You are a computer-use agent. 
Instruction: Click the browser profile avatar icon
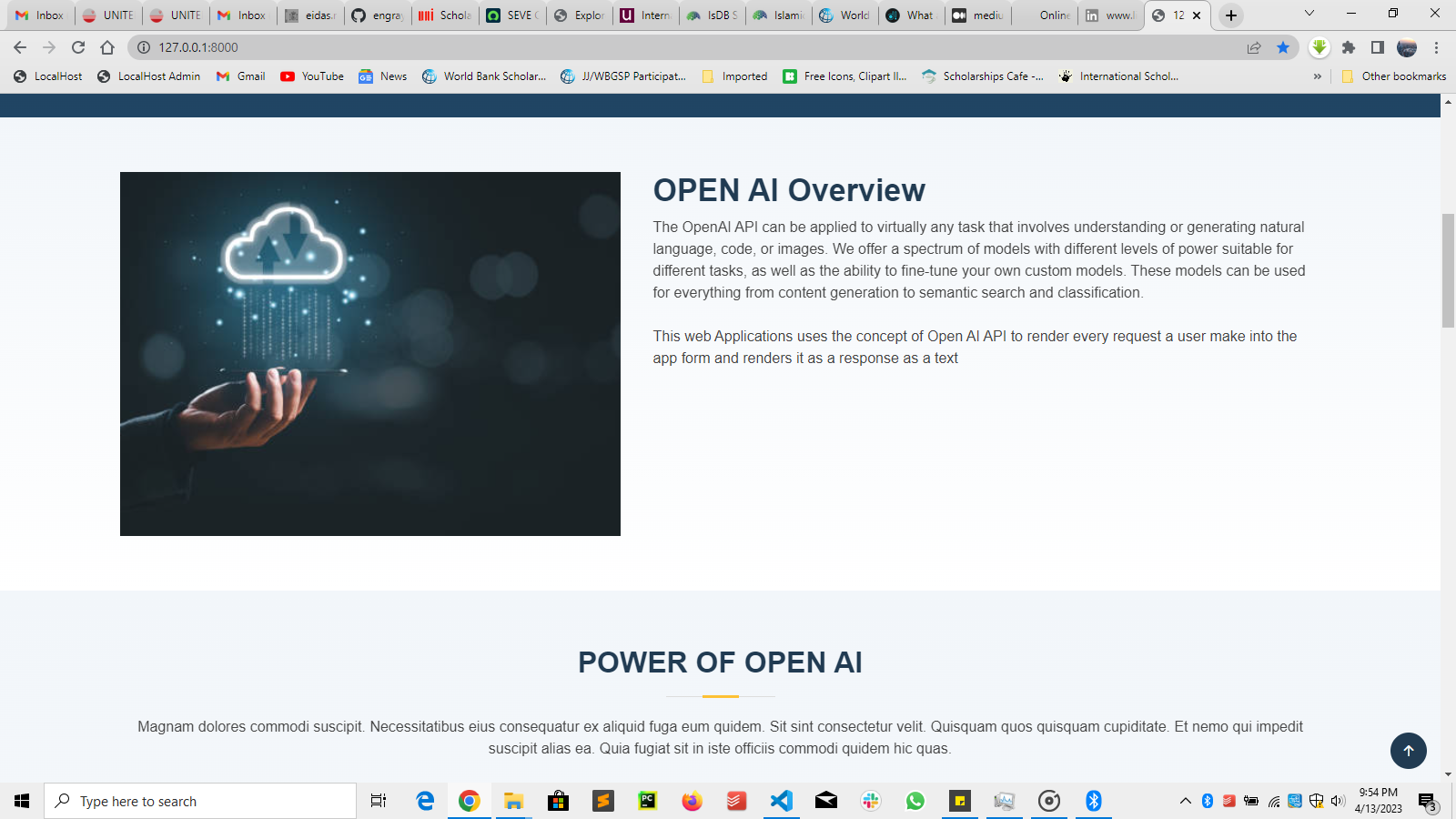[1409, 47]
